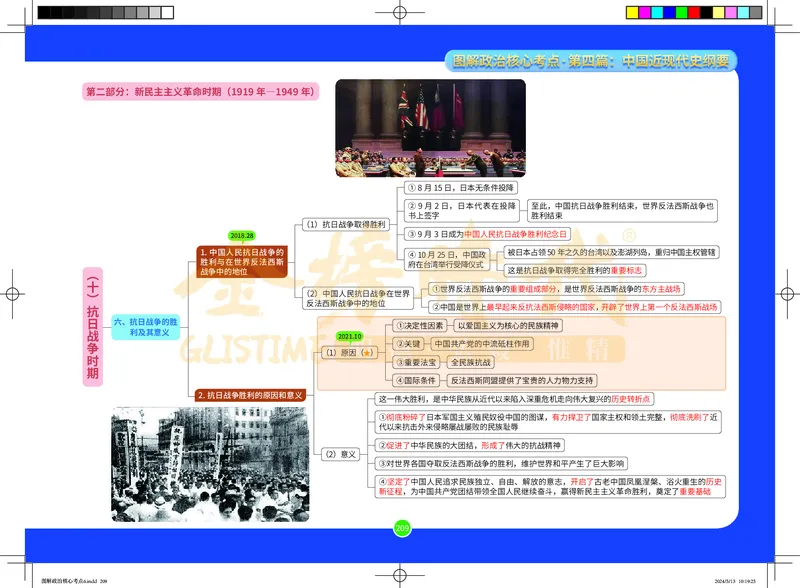Click the red 中国人民抗日战争胜利纪念日 text
This screenshot has height=588, width=800.
tap(522, 233)
